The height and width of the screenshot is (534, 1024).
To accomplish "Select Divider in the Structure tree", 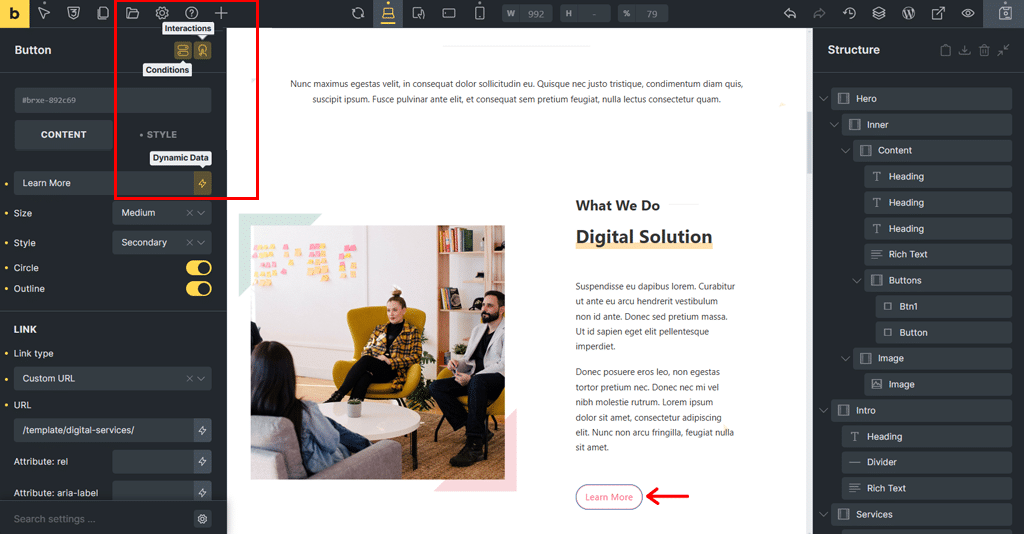I will click(927, 462).
